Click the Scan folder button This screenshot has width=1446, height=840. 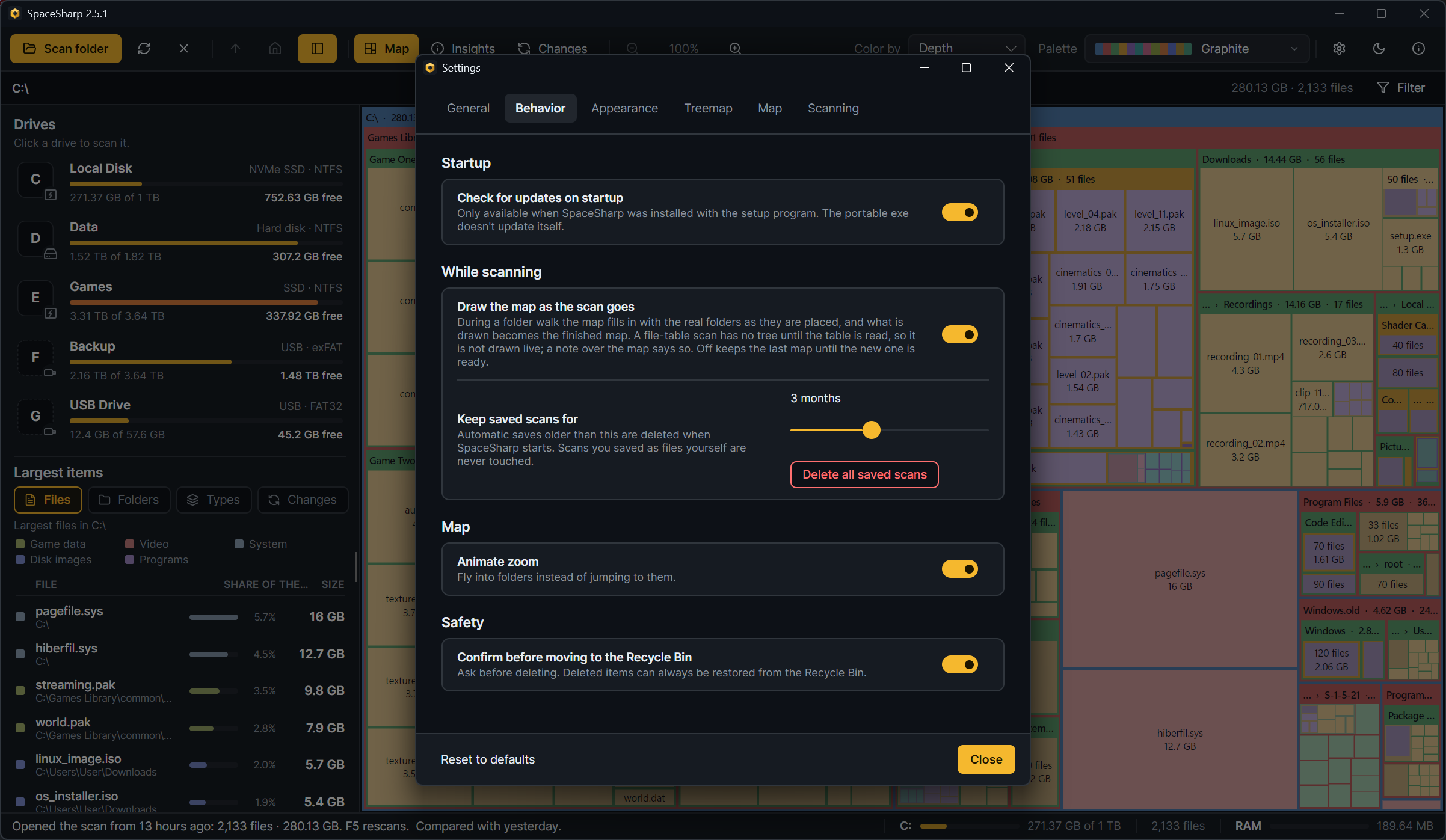[x=66, y=49]
